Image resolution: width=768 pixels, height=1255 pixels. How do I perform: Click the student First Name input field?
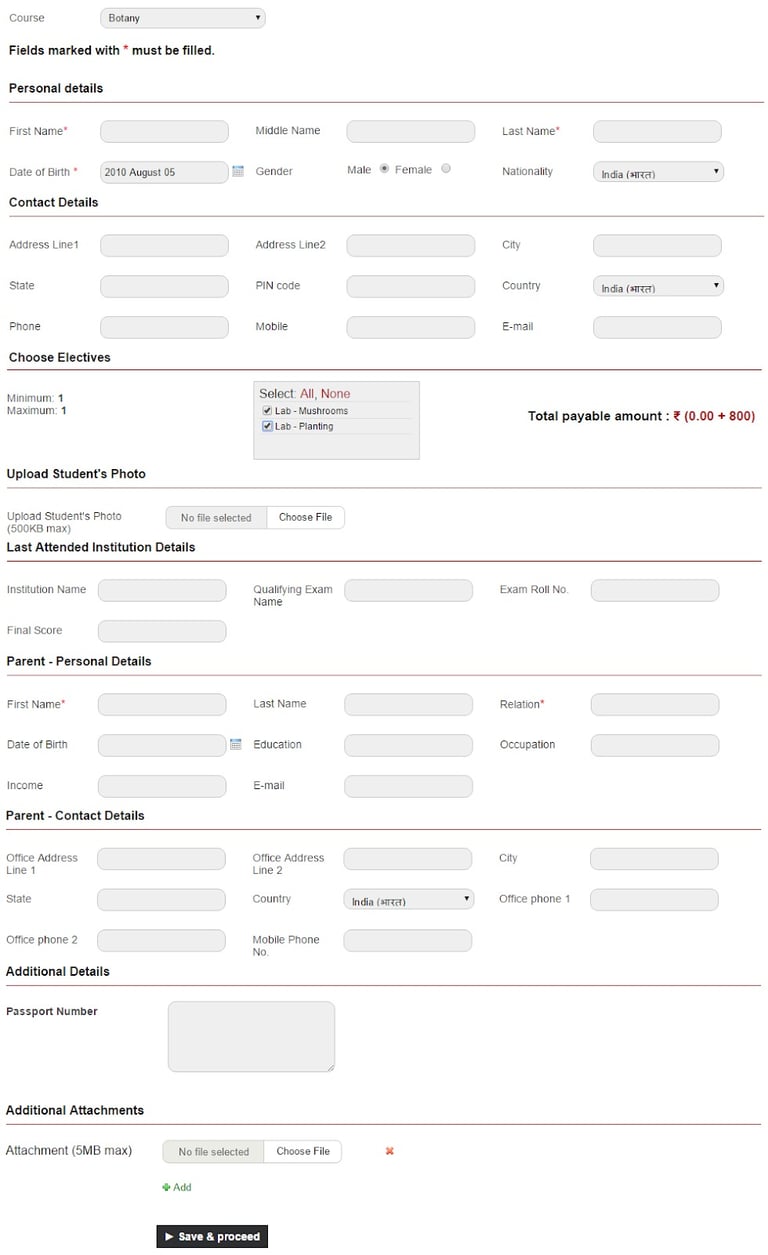tap(164, 132)
